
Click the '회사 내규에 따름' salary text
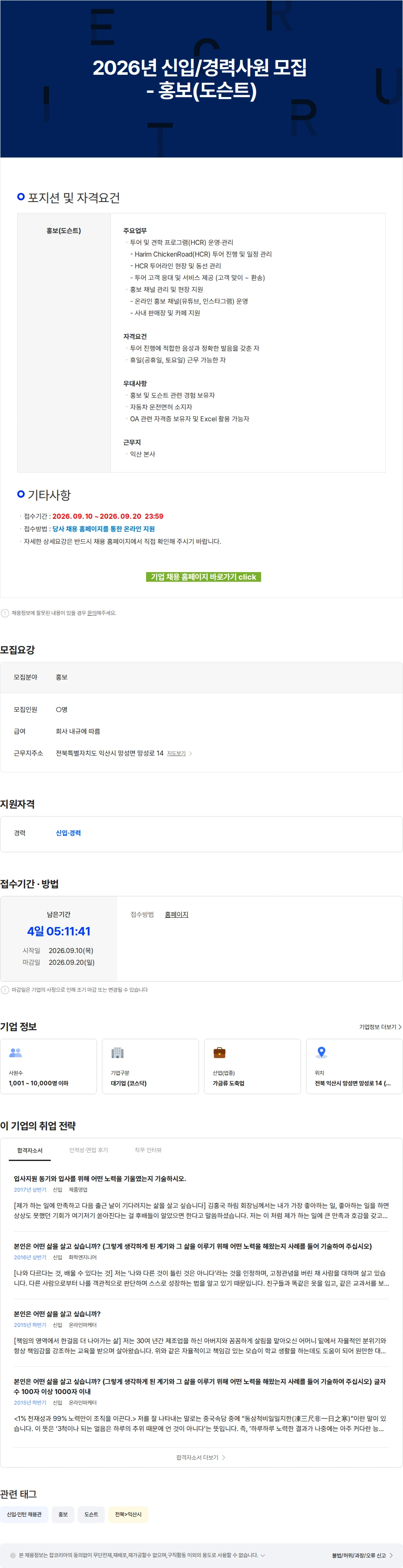pos(78,732)
